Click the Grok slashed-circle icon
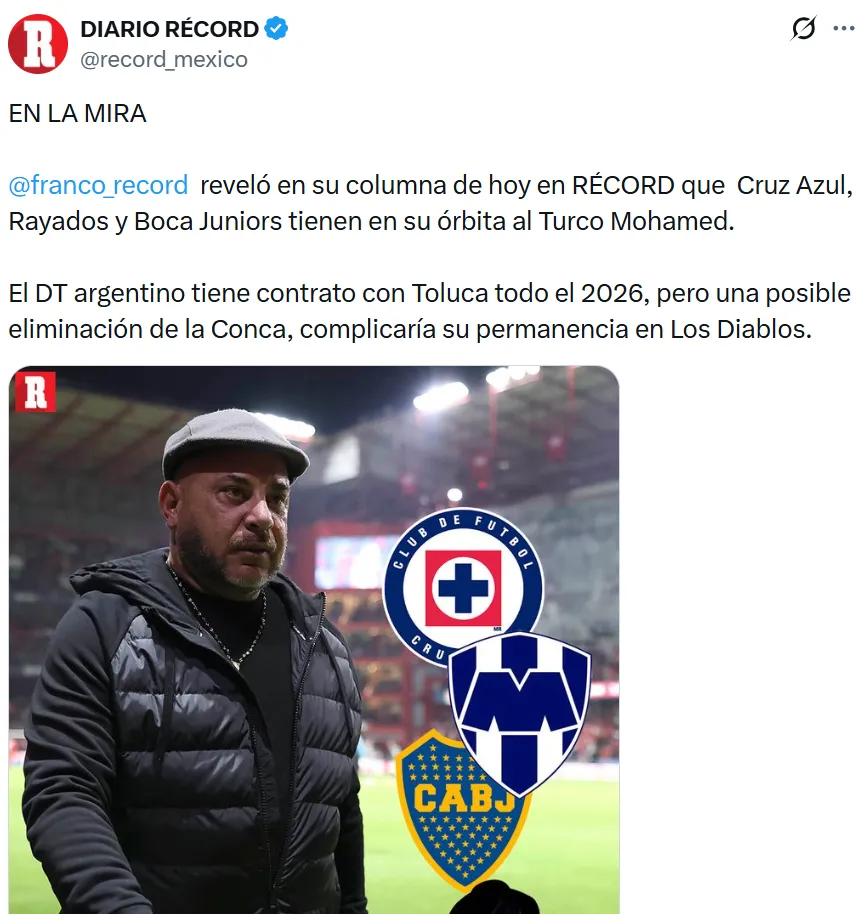The height and width of the screenshot is (914, 867). [803, 28]
